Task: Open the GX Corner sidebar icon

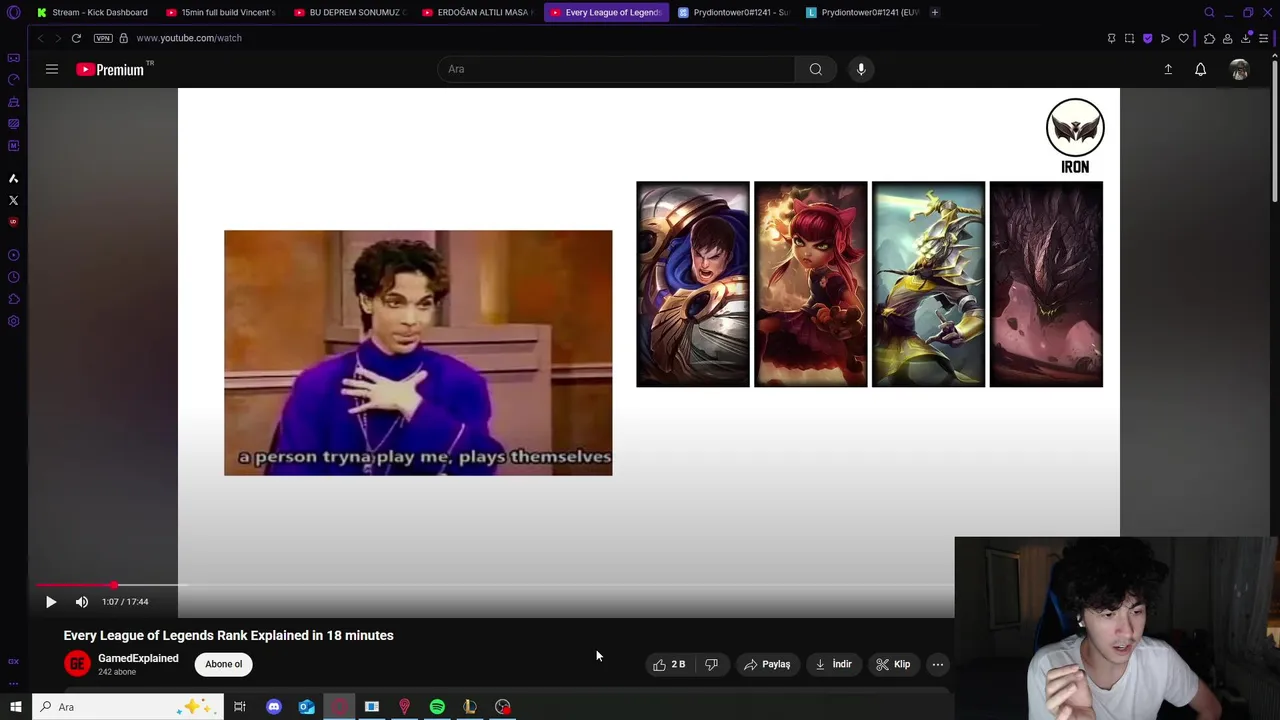Action: [13, 661]
